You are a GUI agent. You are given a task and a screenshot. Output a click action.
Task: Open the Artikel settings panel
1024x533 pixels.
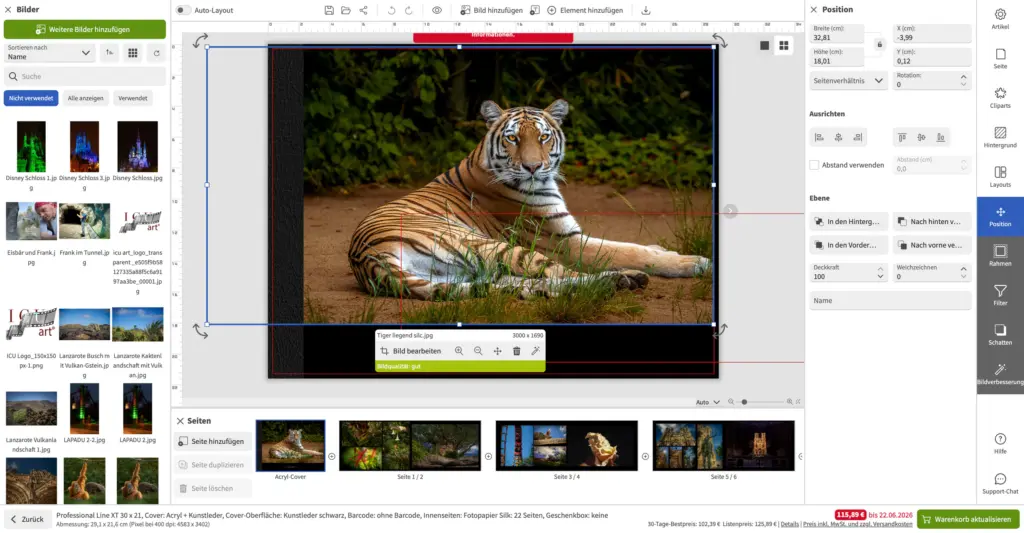coord(1000,19)
